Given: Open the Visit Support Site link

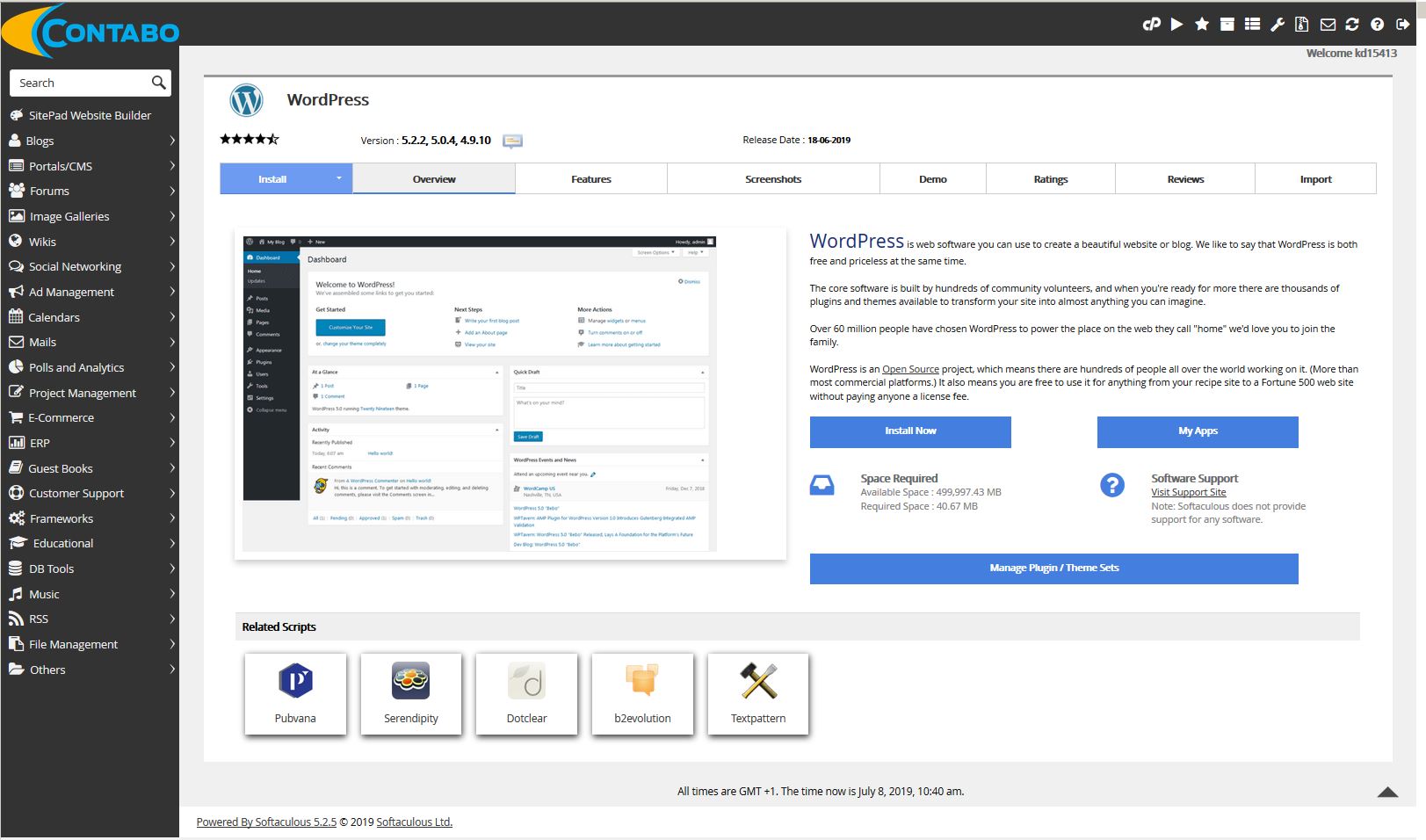Looking at the screenshot, I should pos(1189,492).
